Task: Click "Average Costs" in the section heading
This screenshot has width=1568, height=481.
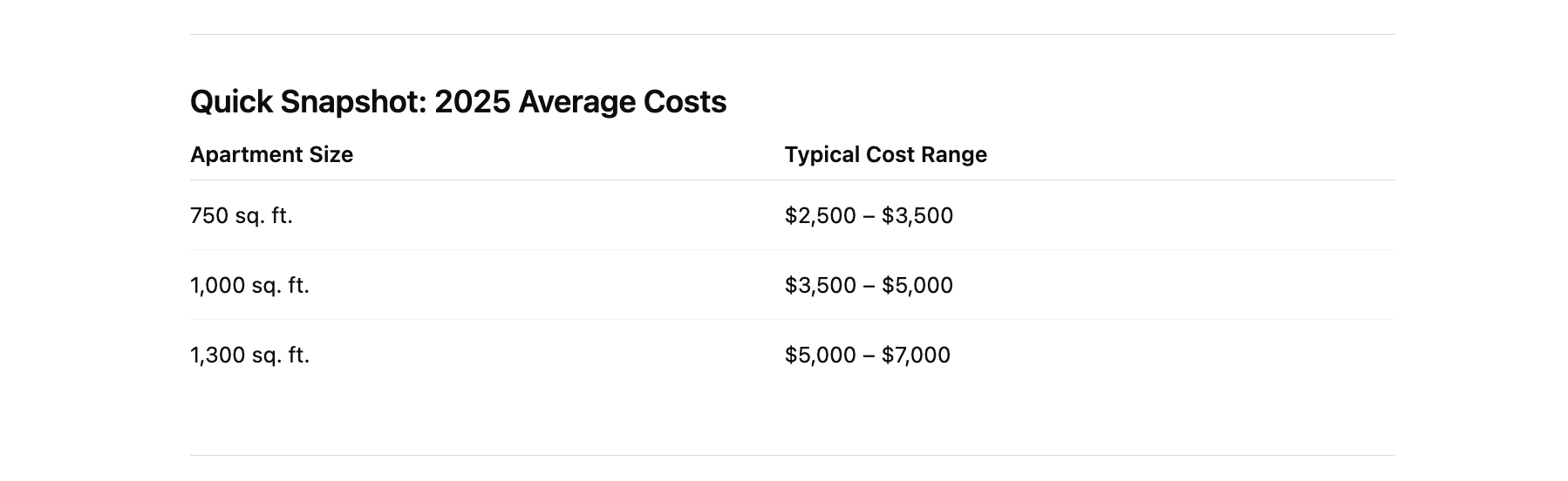Action: (622, 102)
